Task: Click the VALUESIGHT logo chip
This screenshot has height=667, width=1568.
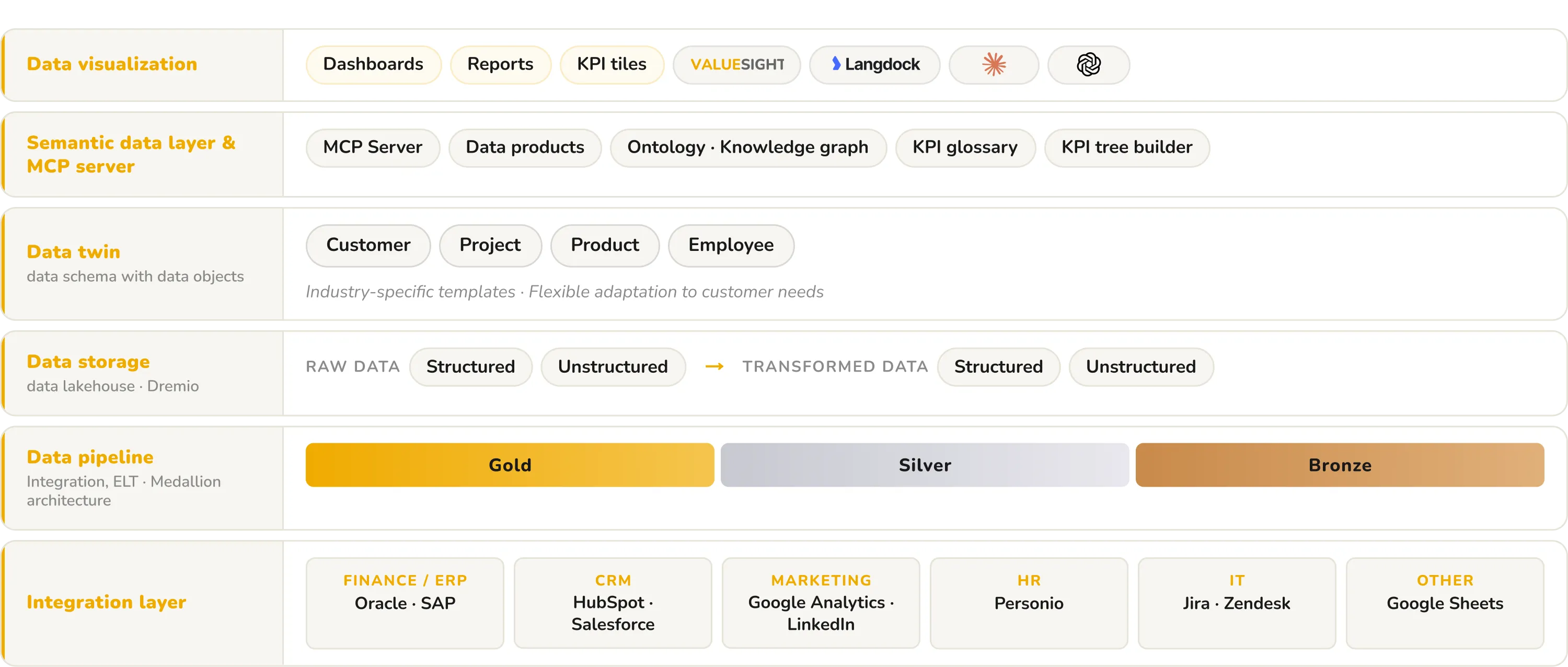Action: click(736, 64)
